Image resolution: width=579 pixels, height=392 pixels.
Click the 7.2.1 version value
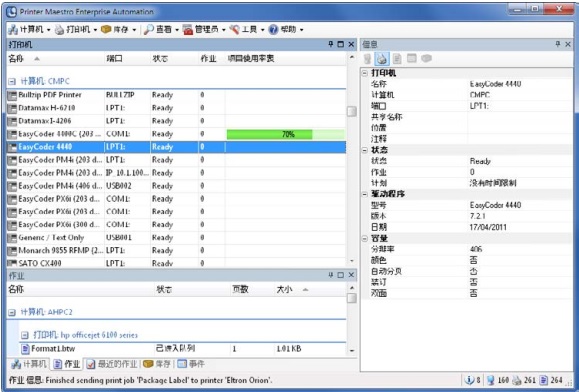pos(477,216)
